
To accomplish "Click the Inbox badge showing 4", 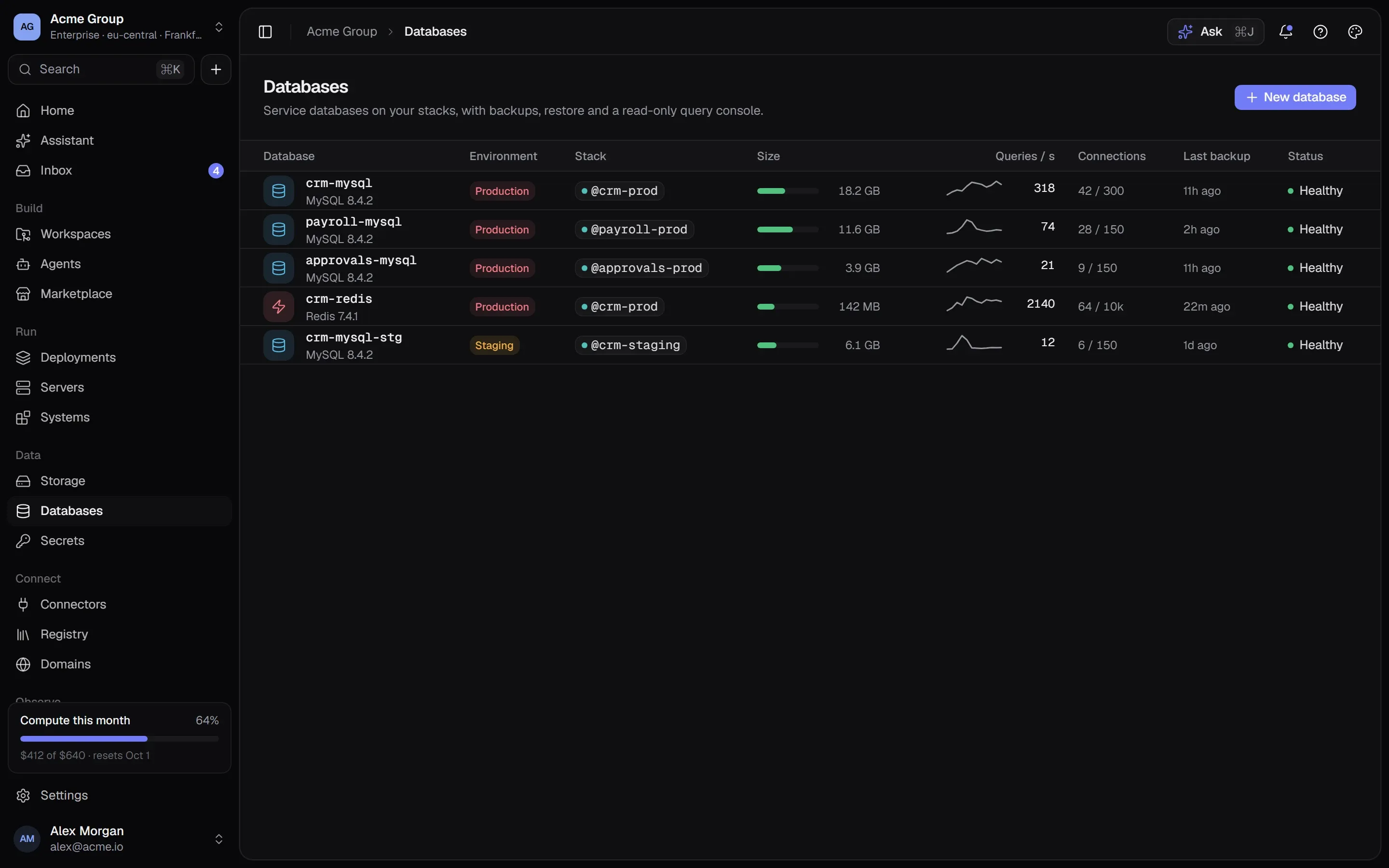I will point(216,171).
